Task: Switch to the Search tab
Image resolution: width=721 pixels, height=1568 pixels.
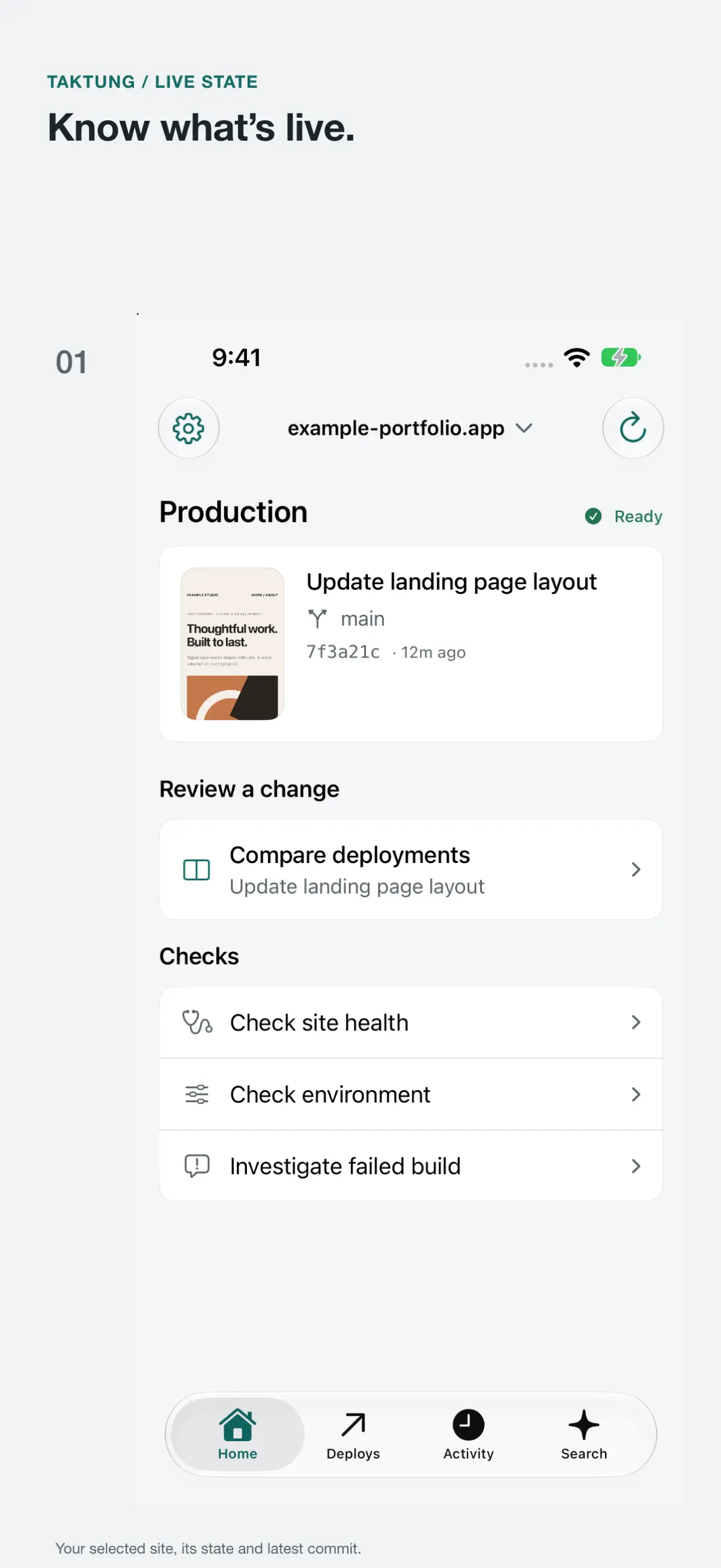Action: [584, 1435]
